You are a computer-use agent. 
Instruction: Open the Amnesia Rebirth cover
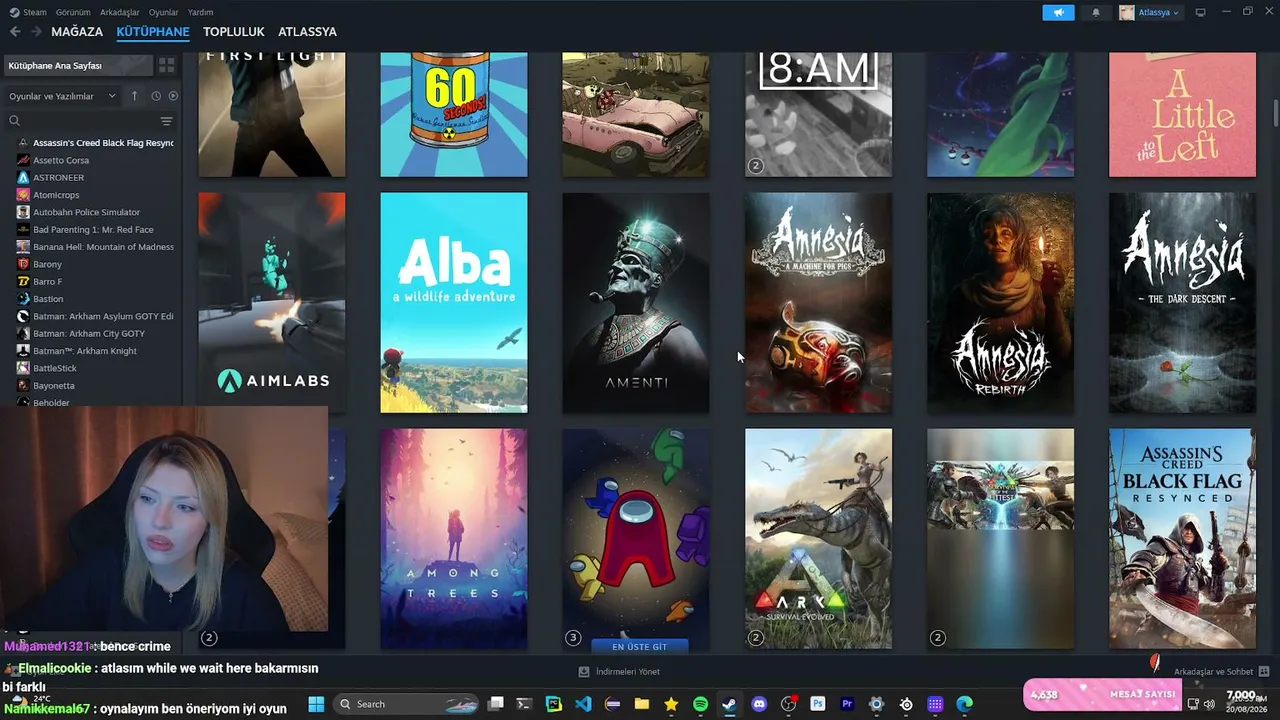click(x=1001, y=302)
